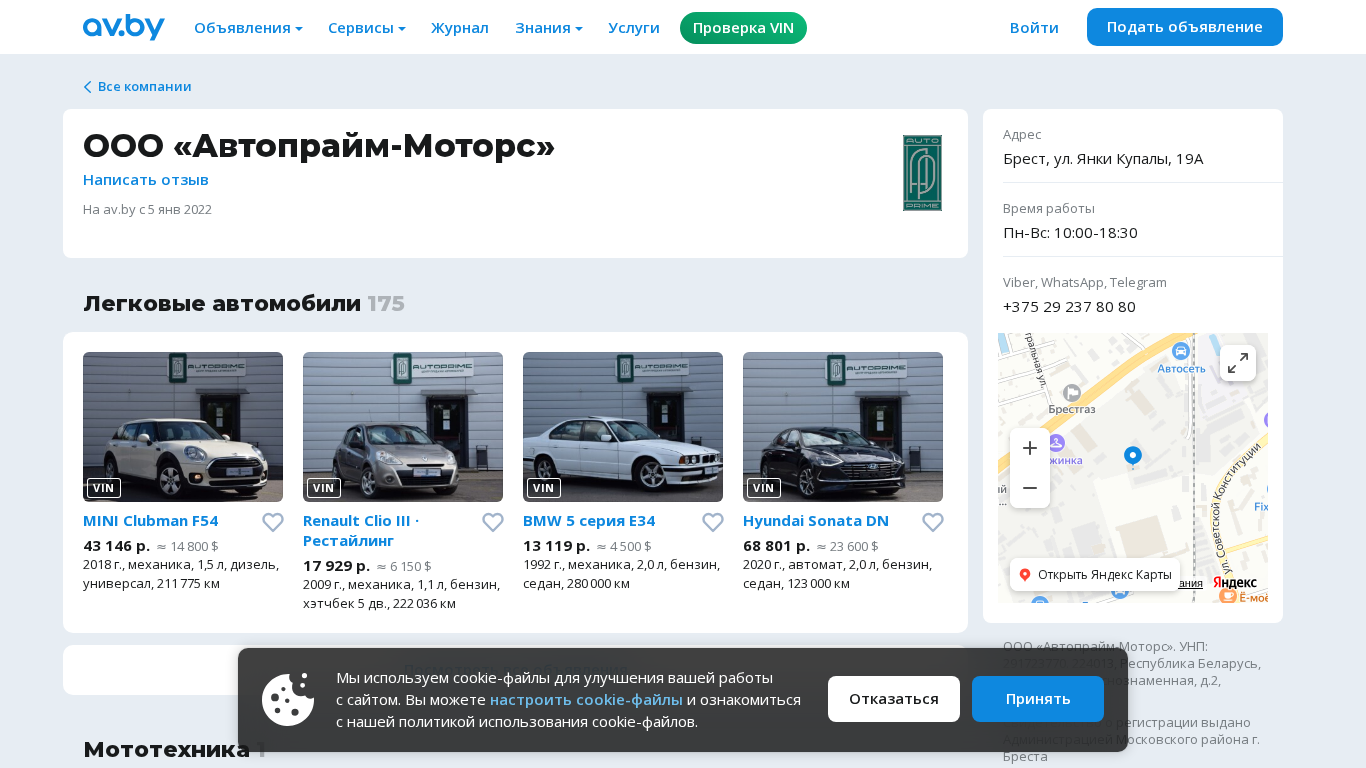Favorite the Hyundai Sonata DN listing
The height and width of the screenshot is (768, 1366).
point(933,522)
